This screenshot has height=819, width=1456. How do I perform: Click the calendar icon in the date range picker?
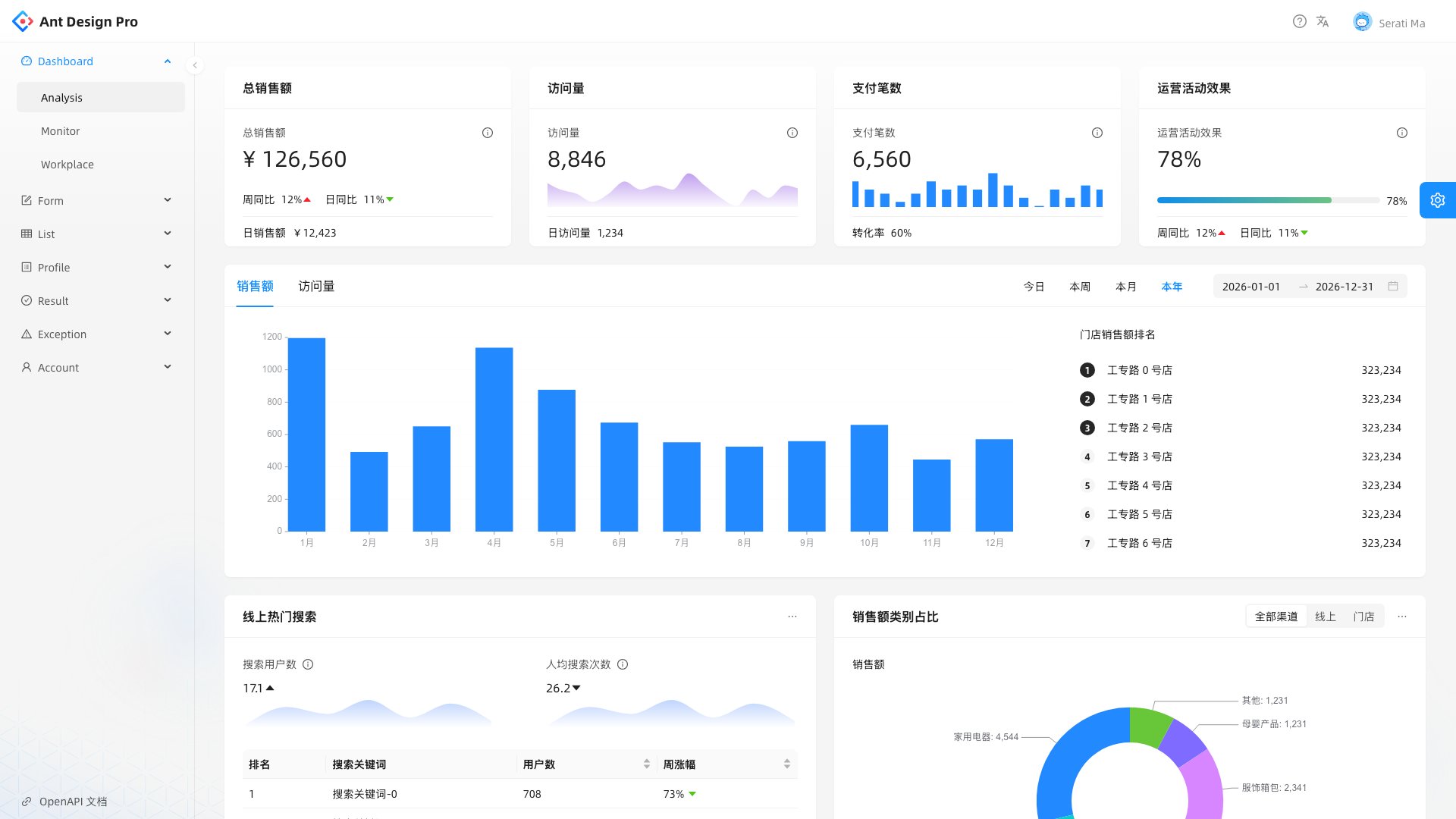(1393, 287)
